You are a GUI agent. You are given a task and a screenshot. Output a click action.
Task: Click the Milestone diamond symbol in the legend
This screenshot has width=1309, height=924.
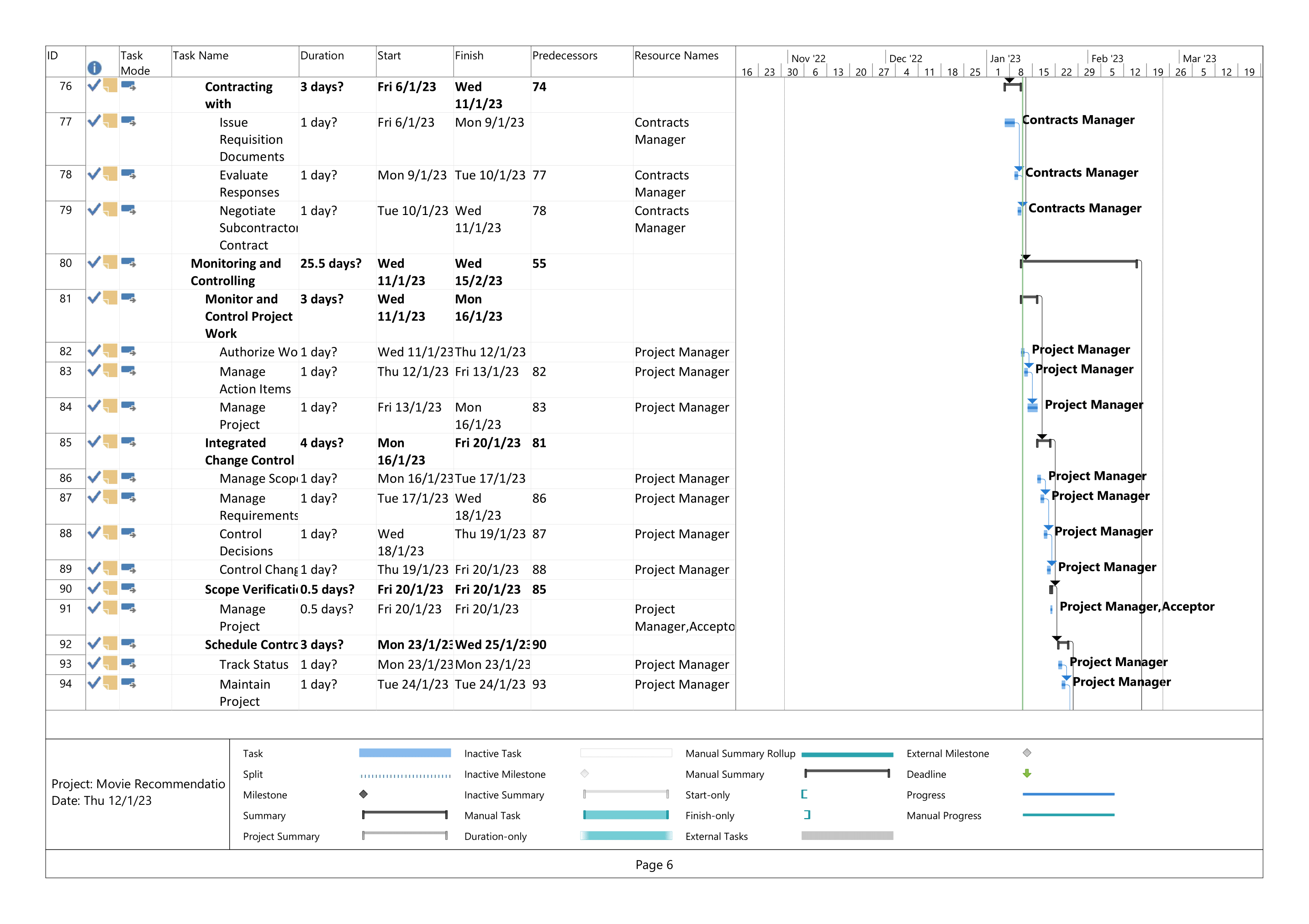coord(363,795)
